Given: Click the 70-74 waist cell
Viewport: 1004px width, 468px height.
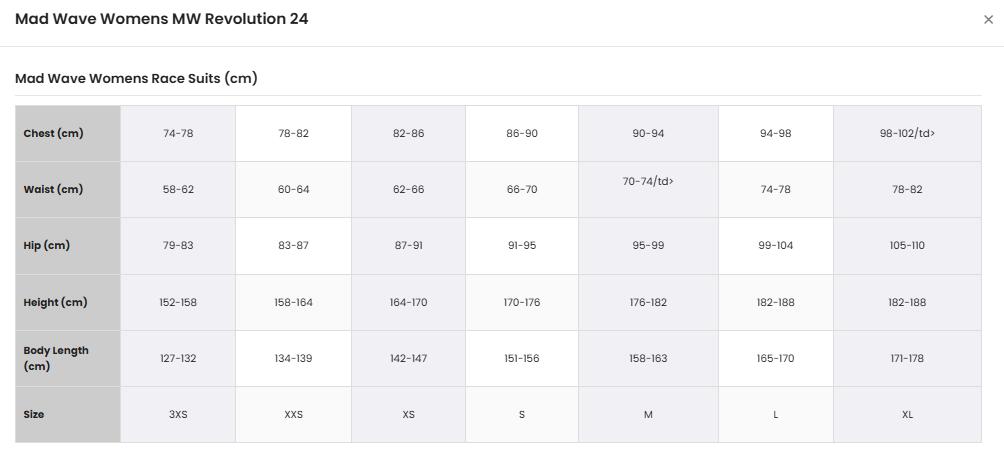Looking at the screenshot, I should pyautogui.click(x=648, y=190).
